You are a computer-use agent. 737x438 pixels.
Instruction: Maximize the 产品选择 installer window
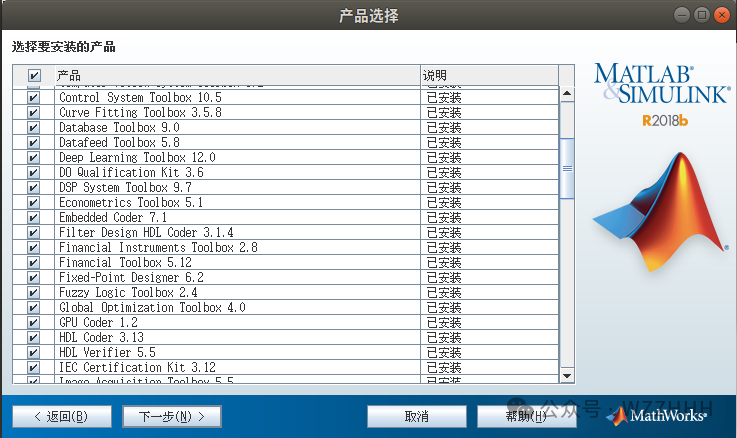702,15
